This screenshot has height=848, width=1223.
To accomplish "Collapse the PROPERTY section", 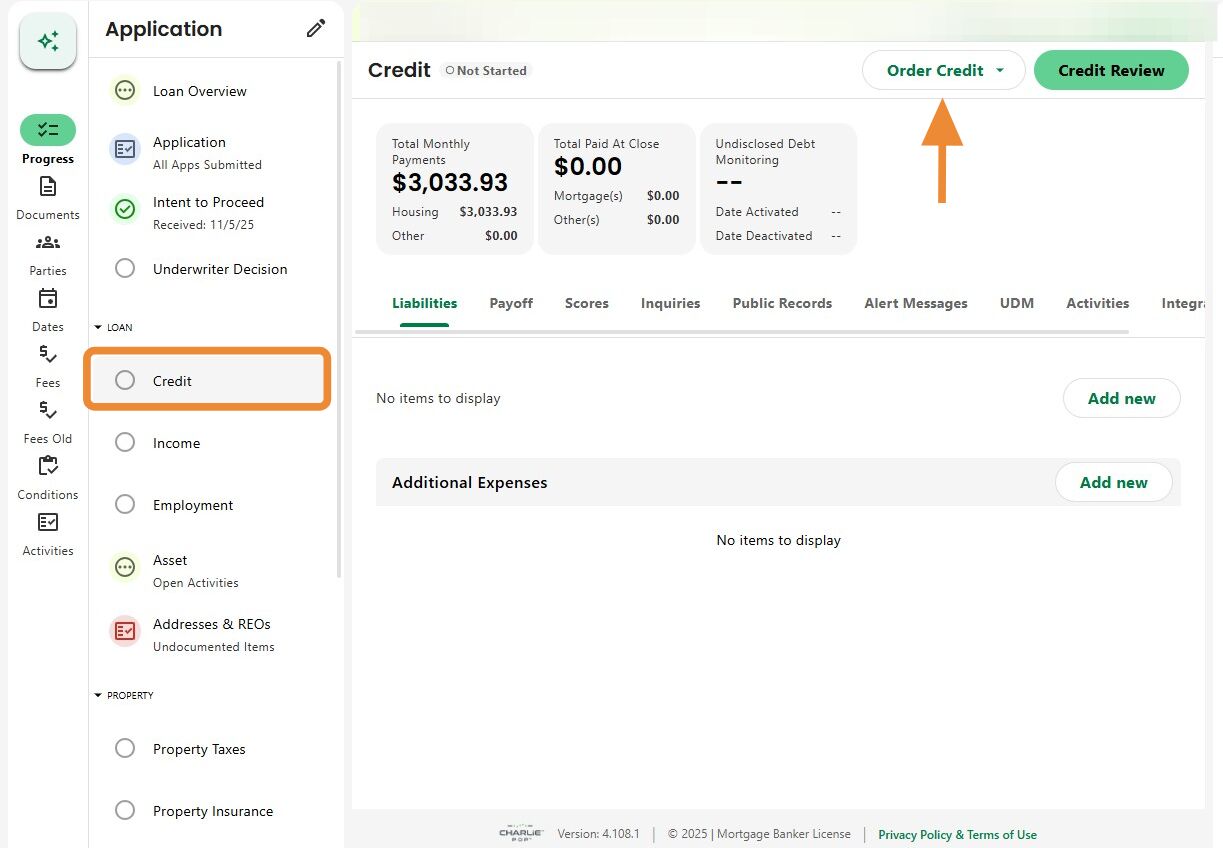I will coord(98,696).
